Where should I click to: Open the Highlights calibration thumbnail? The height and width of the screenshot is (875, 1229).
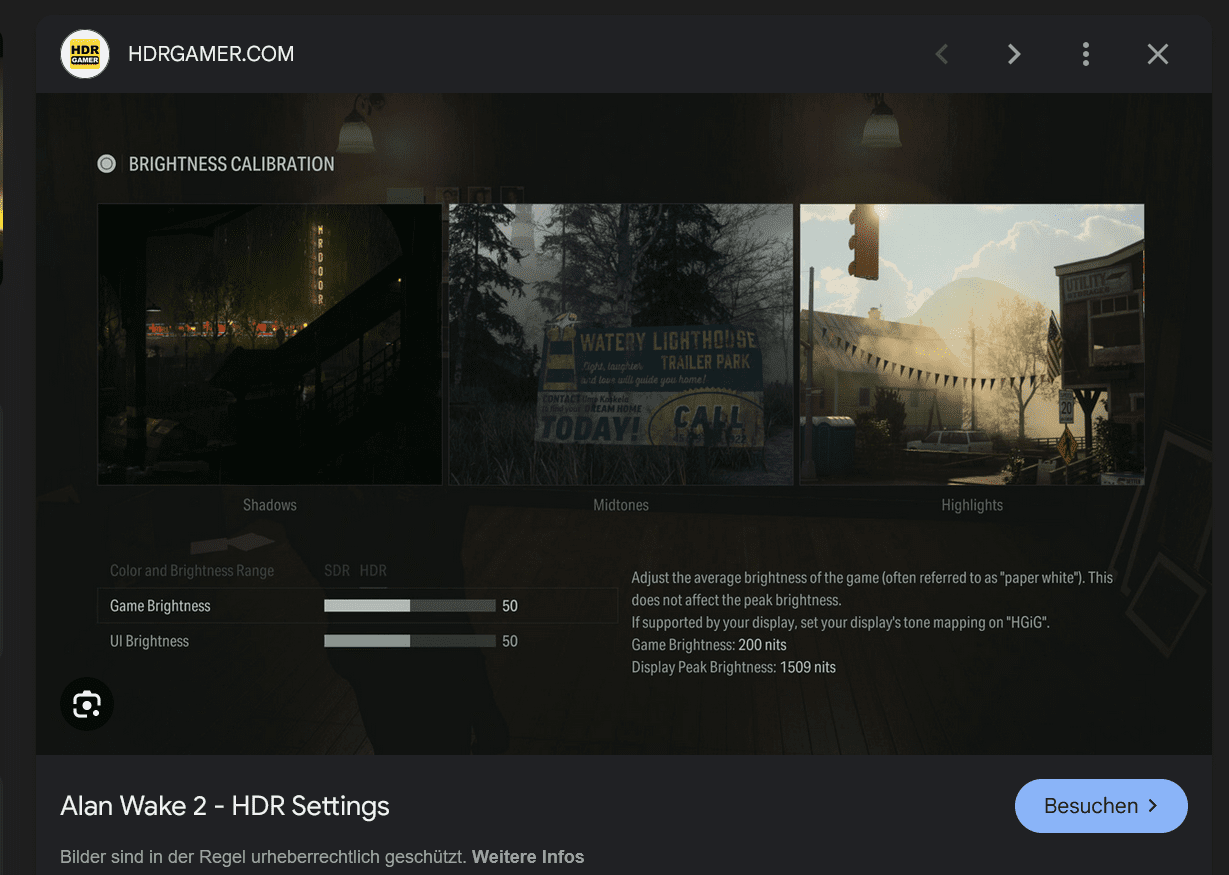pos(971,344)
